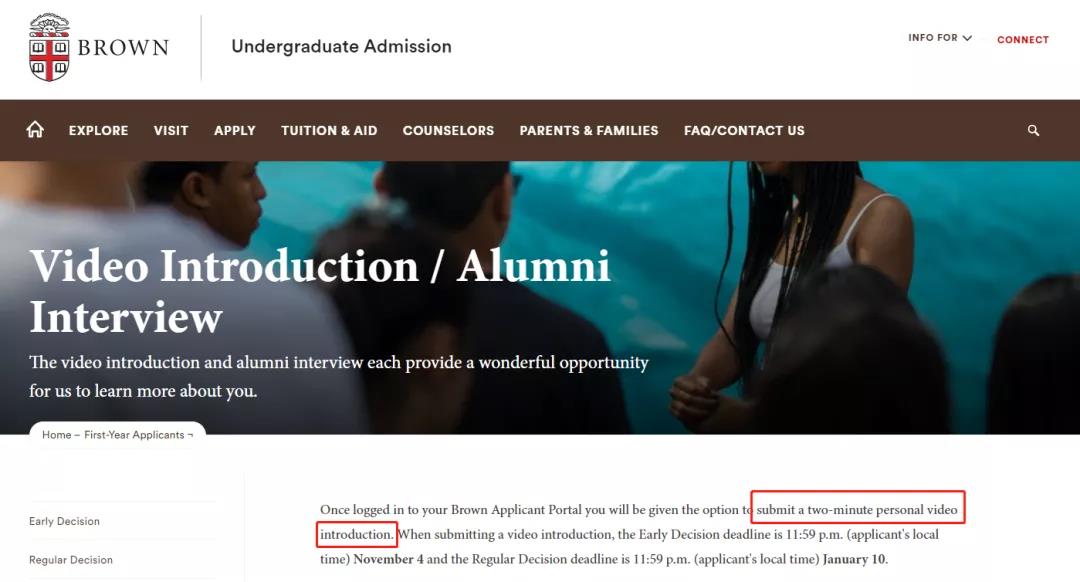
Task: Open the VISIT menu item
Action: (x=171, y=130)
